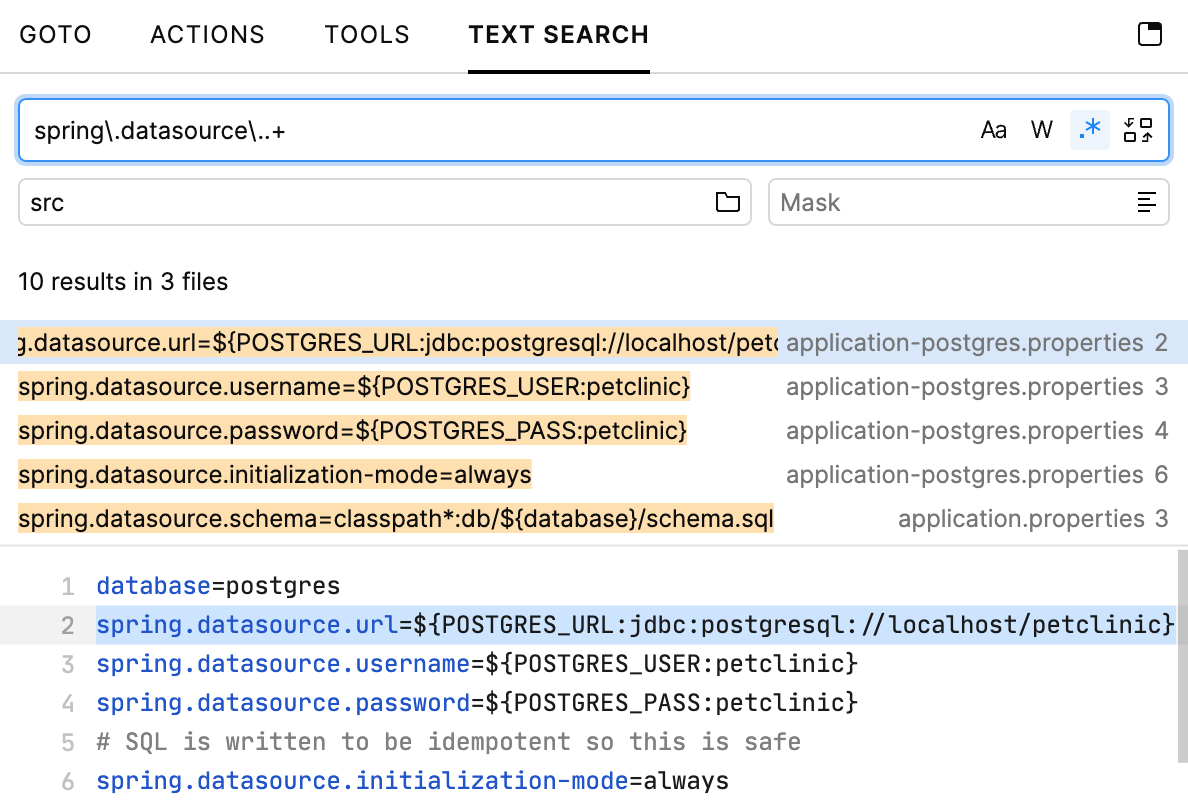Disable the regular expressions .* toggle
This screenshot has height=802, width=1188.
click(1089, 129)
